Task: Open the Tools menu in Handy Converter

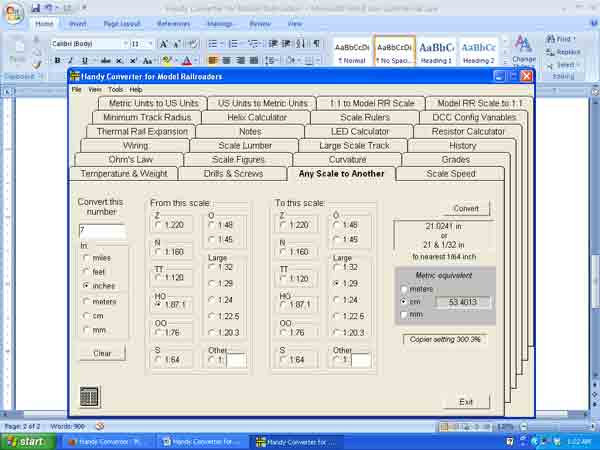Action: (x=115, y=90)
